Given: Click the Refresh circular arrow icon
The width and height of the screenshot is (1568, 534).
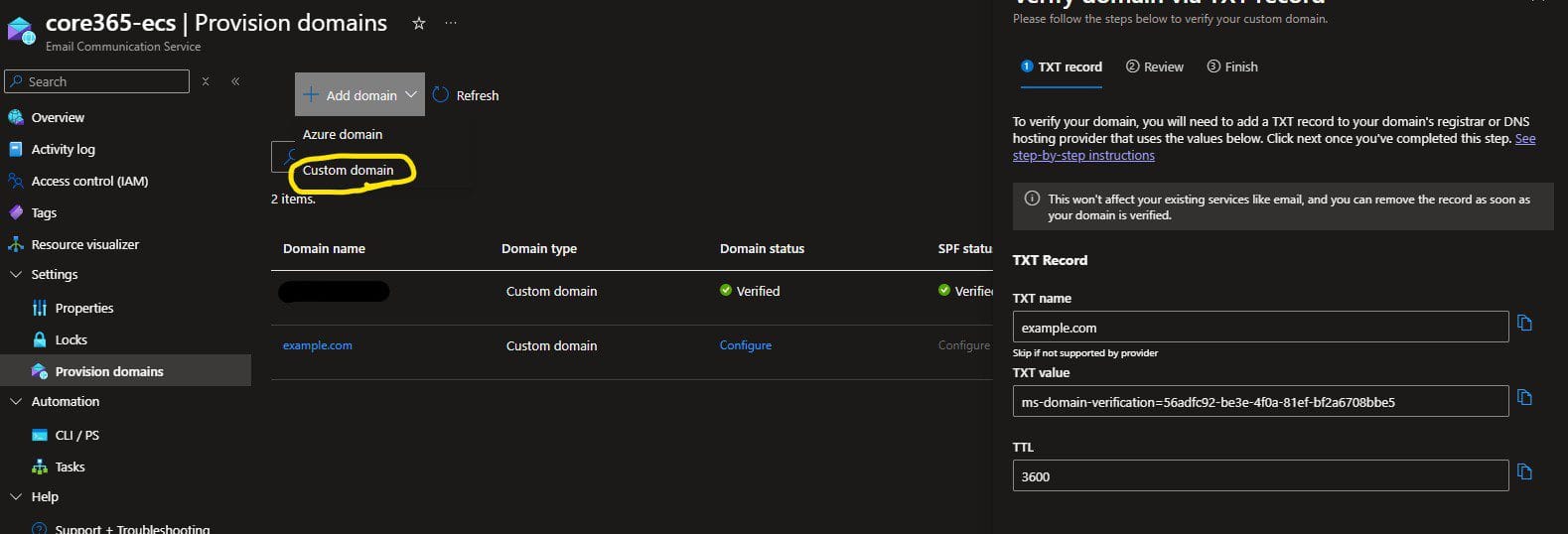Looking at the screenshot, I should coord(441,95).
